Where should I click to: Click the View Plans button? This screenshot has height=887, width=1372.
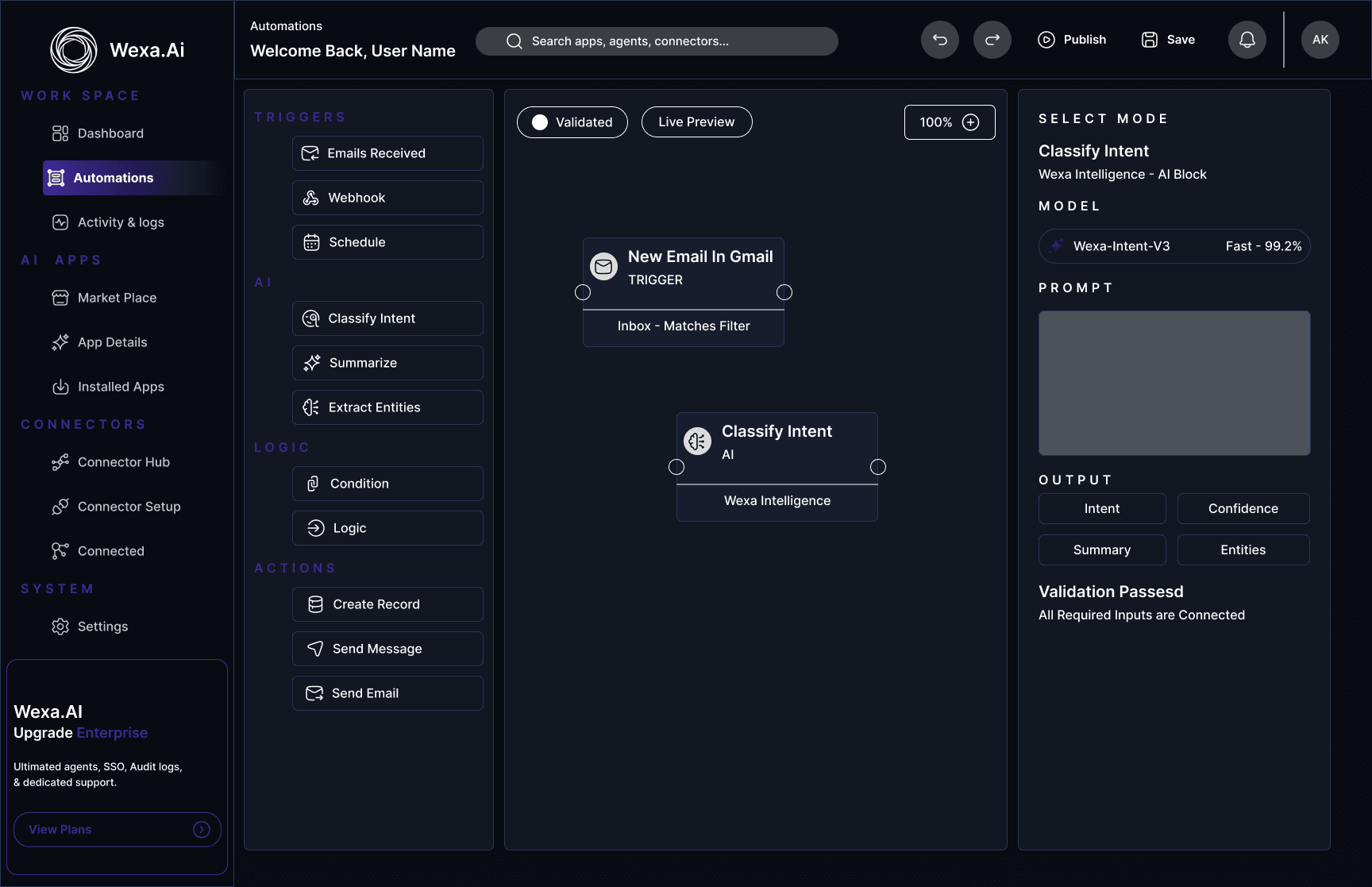117,829
